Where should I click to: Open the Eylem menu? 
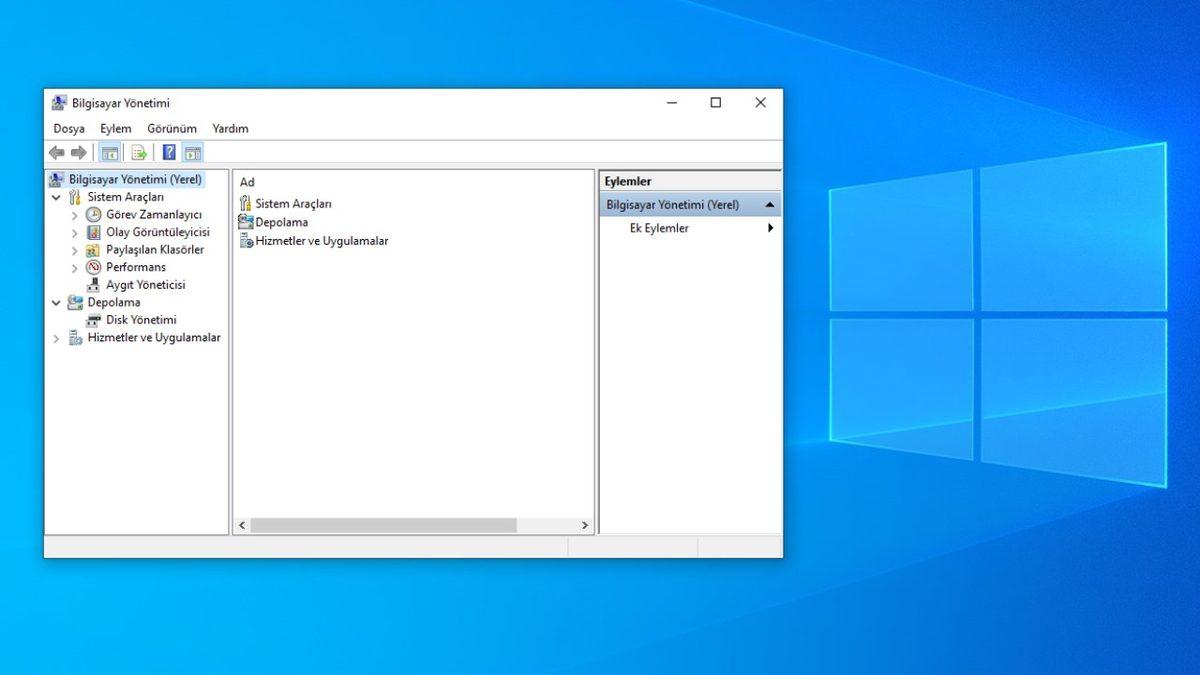[x=115, y=128]
